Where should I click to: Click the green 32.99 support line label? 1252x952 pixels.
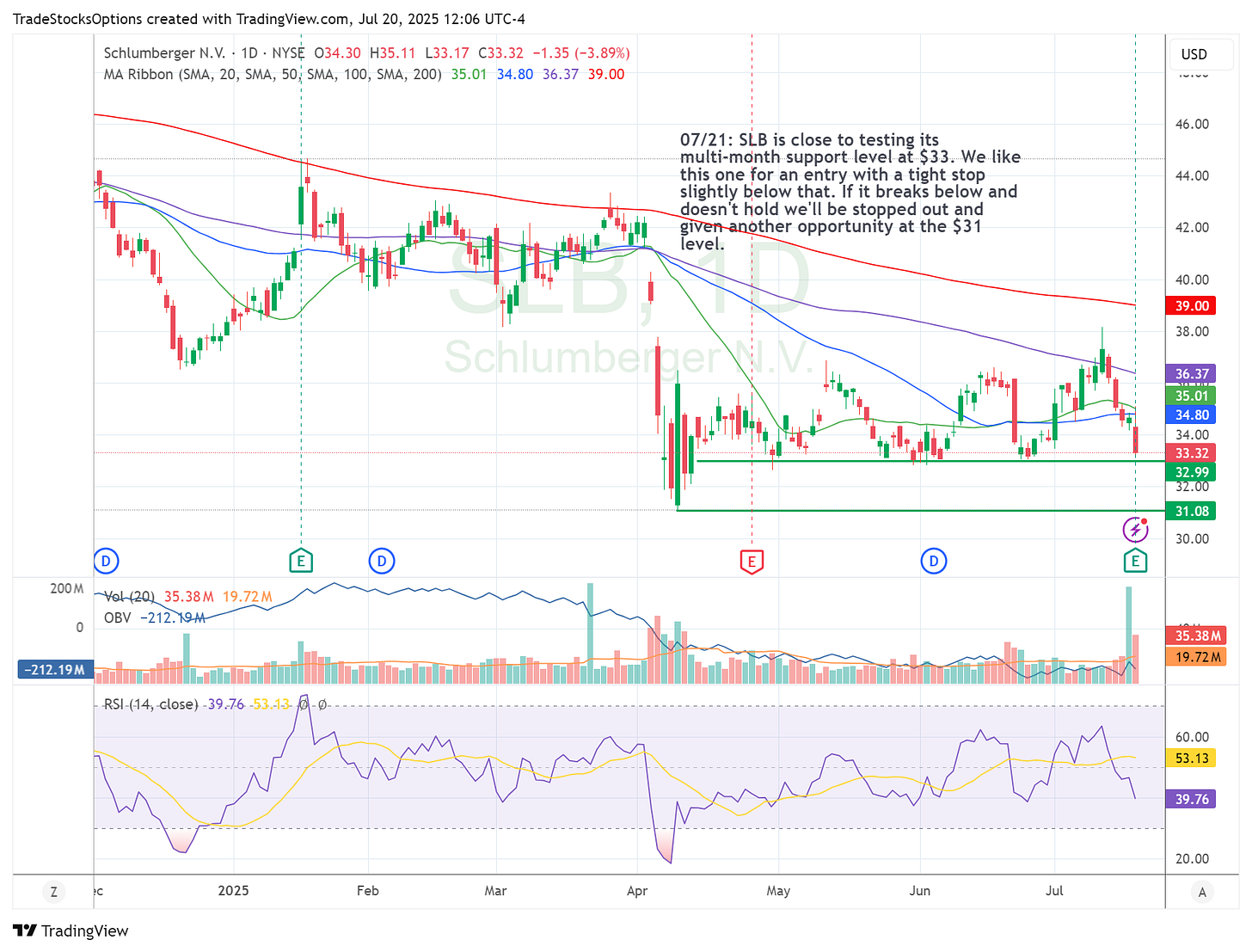pyautogui.click(x=1191, y=471)
